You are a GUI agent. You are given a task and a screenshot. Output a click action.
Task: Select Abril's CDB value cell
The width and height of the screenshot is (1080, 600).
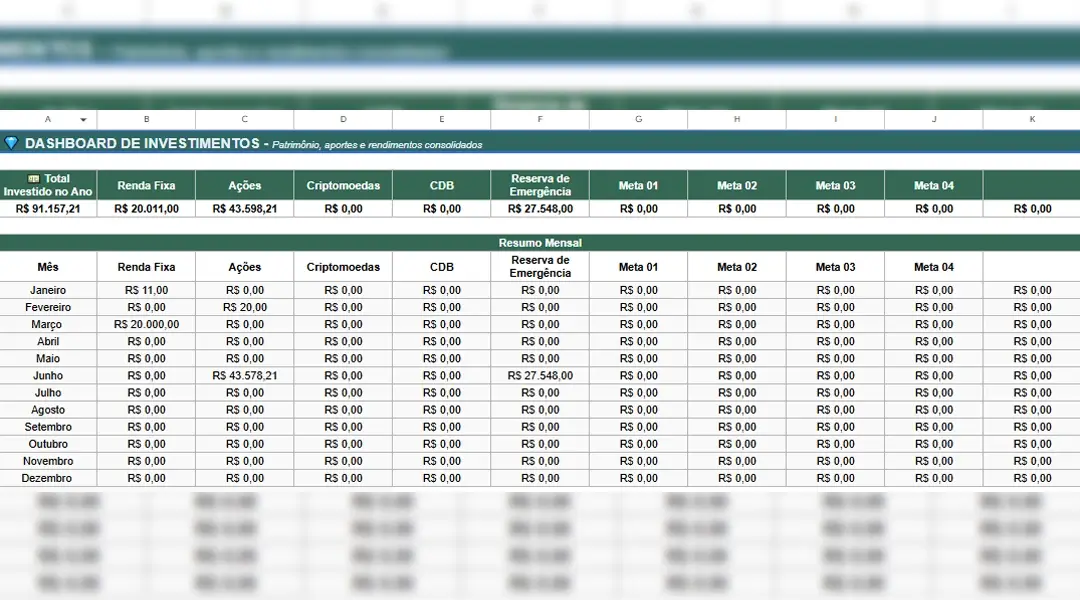coord(442,342)
